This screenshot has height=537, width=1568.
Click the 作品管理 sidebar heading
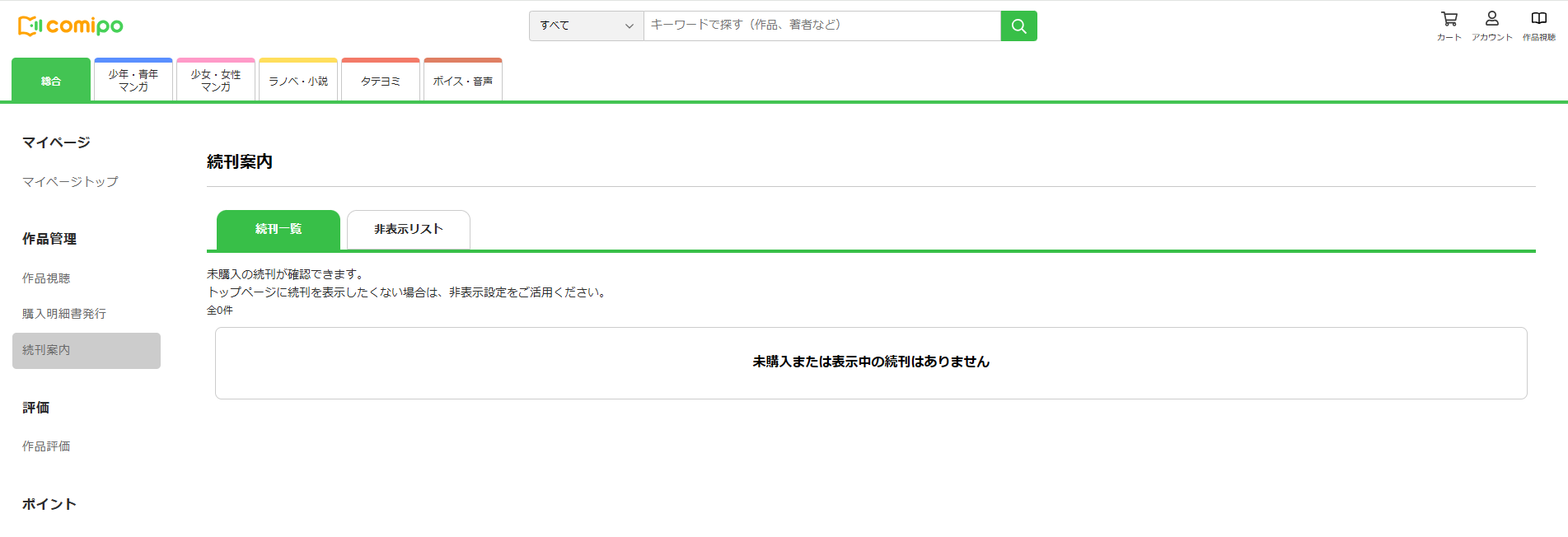49,240
